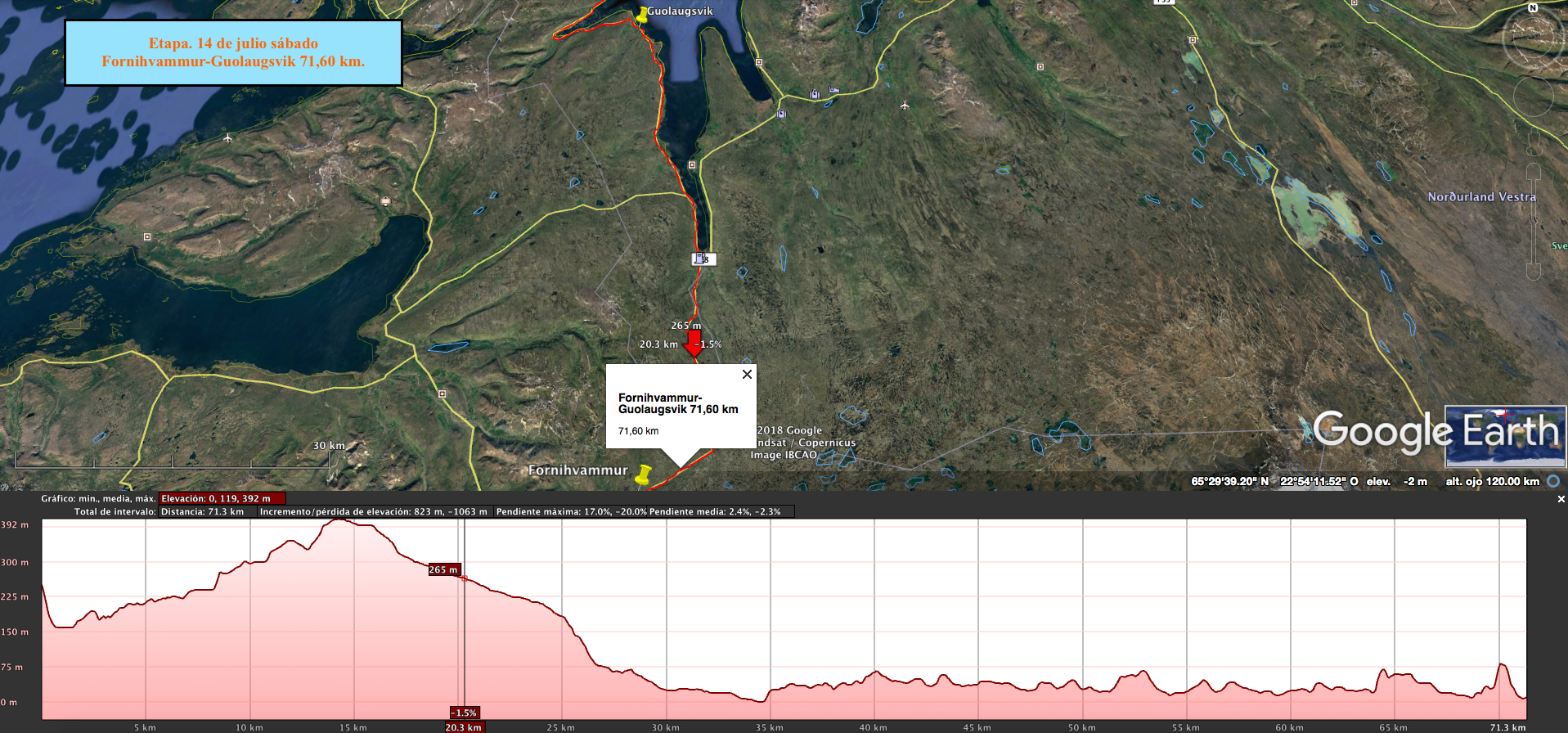This screenshot has height=733, width=1568.
Task: Click the Norðurland Vestra region label
Action: point(1481,197)
